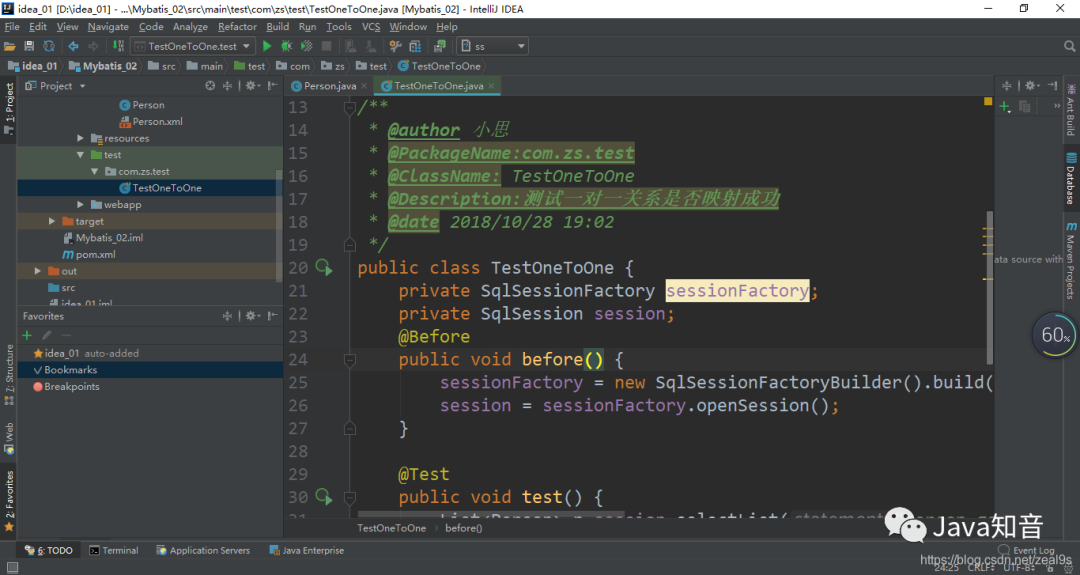The image size is (1080, 575).
Task: Open the Refactor menu
Action: click(237, 26)
